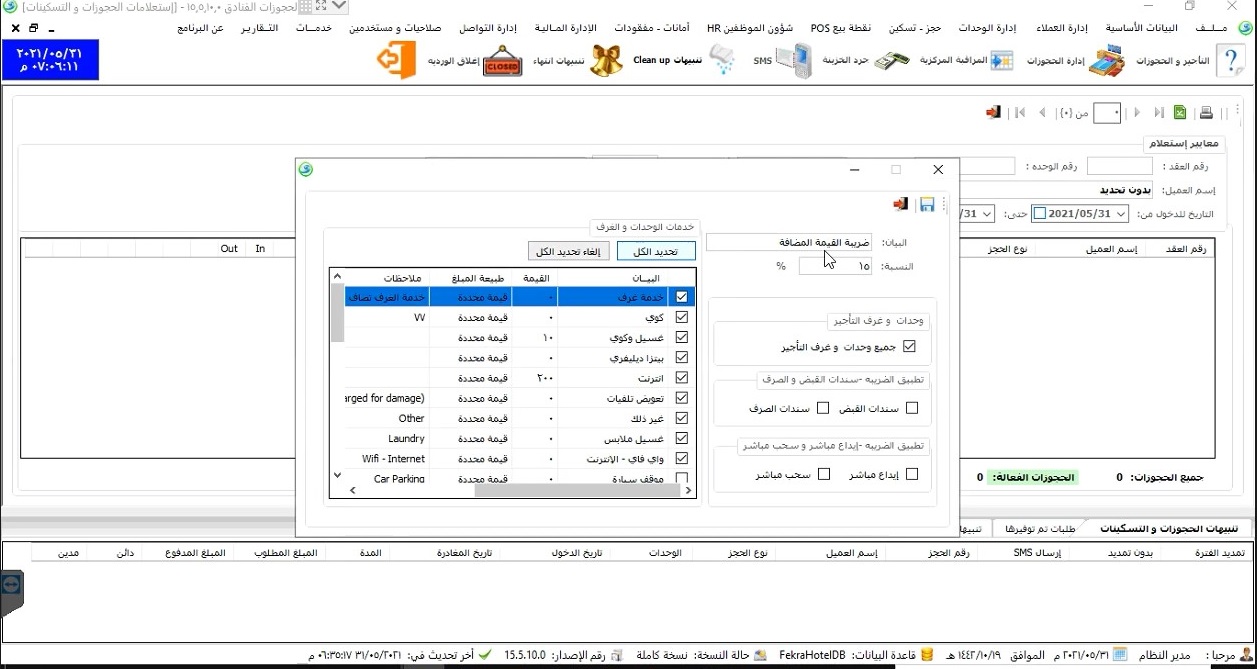Uncheck the 'جميع وحدات و غرف التأجير' checkbox

point(909,347)
